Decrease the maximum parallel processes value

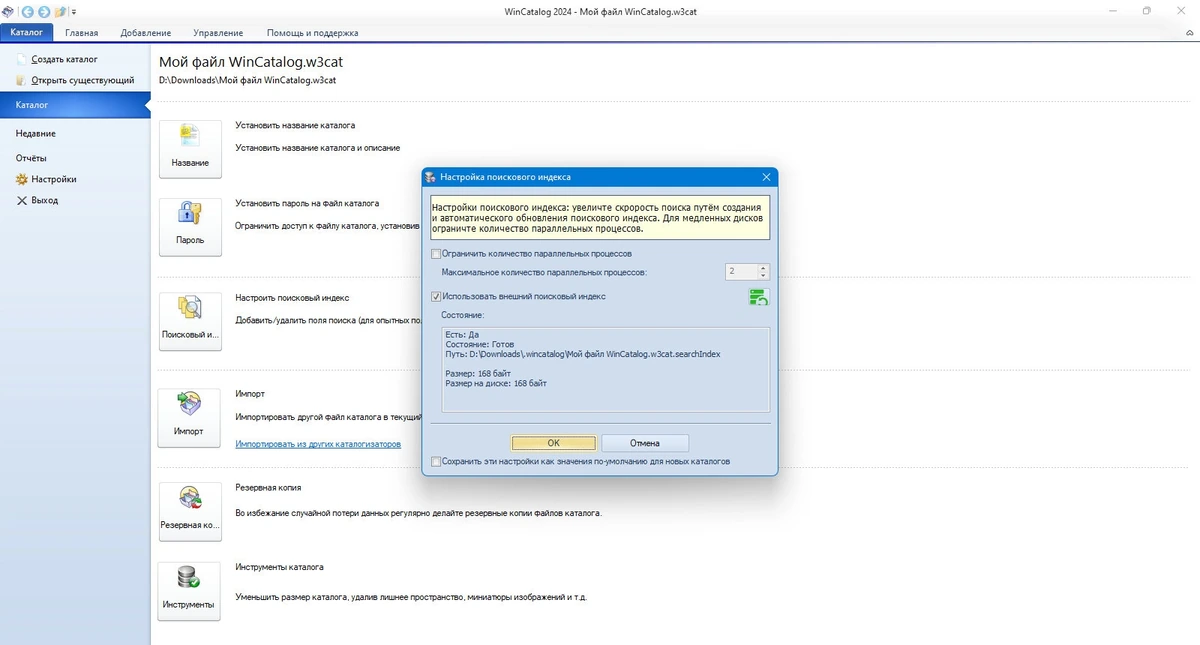(764, 275)
